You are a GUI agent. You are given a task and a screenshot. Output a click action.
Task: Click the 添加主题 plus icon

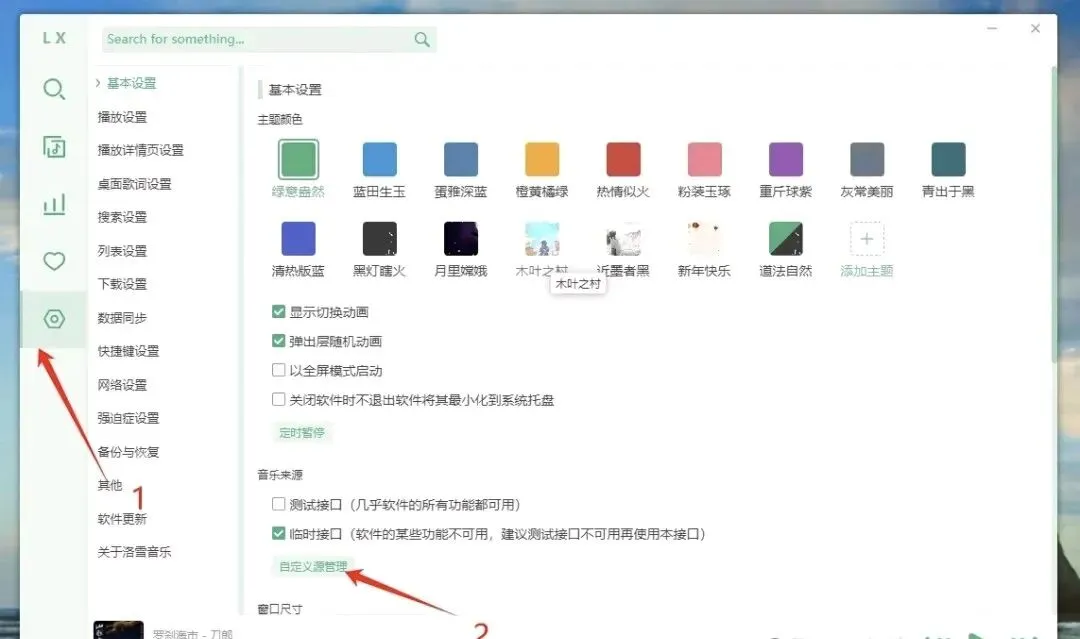(867, 238)
